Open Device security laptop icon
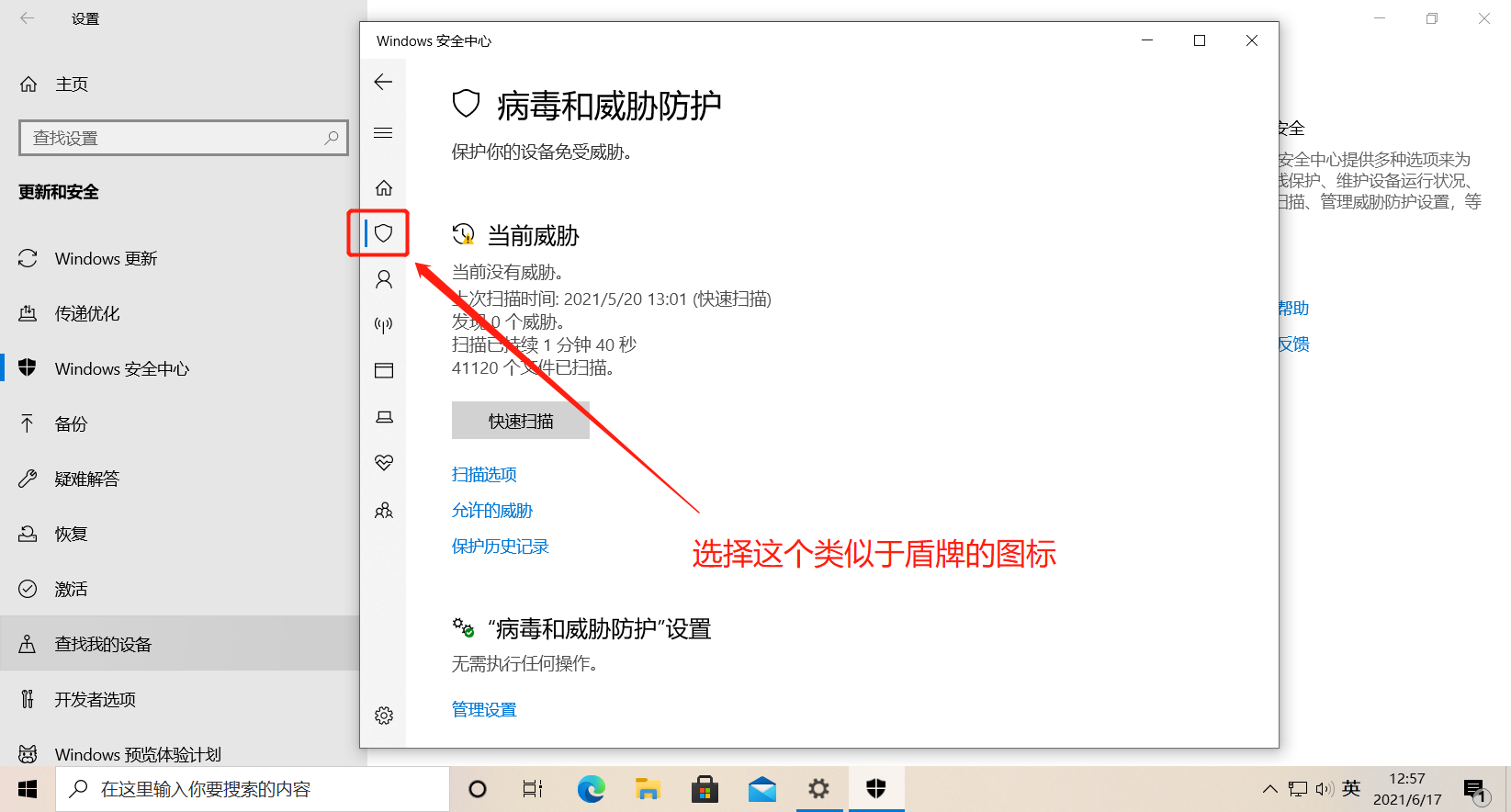The width and height of the screenshot is (1511, 812). coord(384,417)
